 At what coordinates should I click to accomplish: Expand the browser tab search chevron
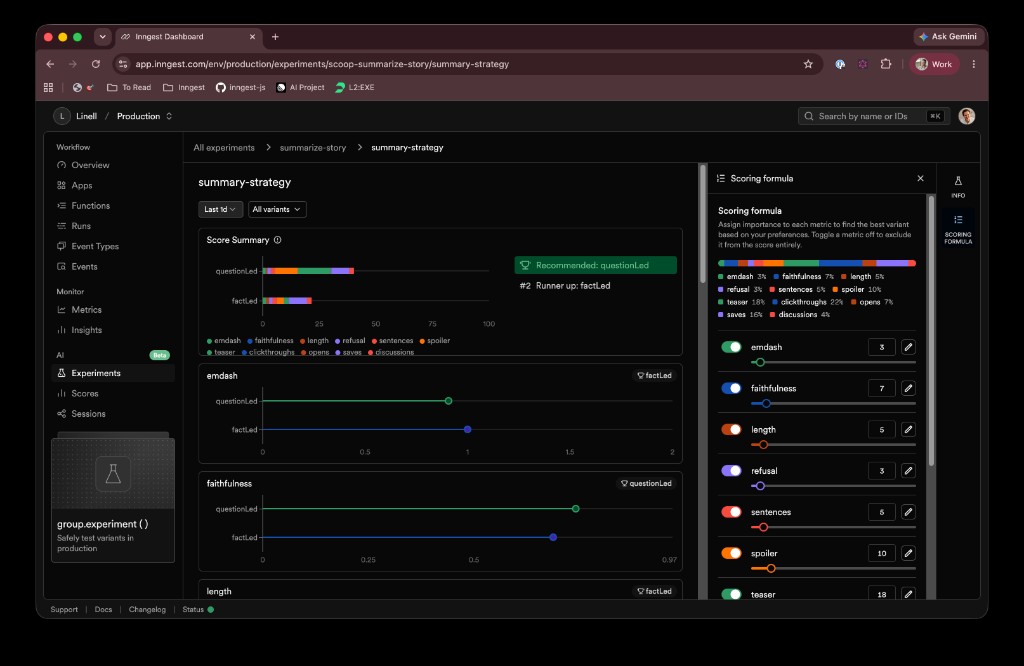pyautogui.click(x=103, y=37)
